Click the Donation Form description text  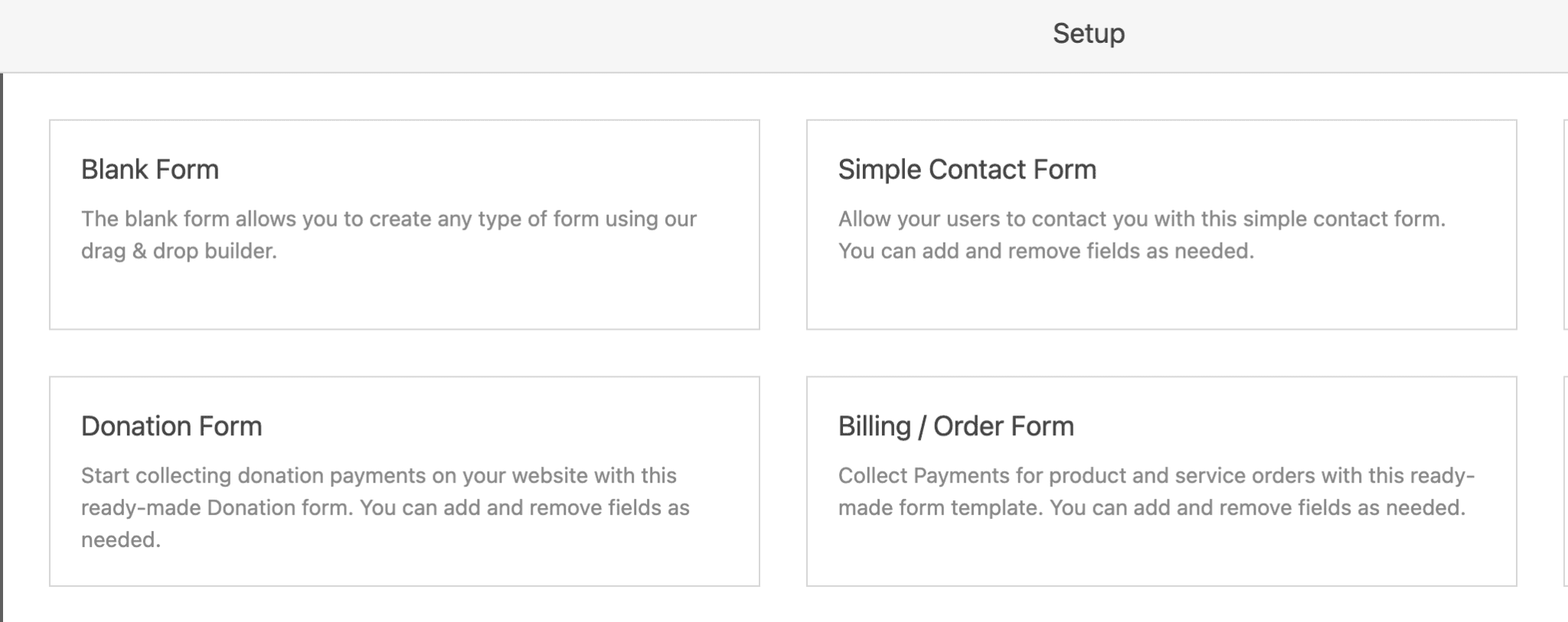click(x=385, y=506)
